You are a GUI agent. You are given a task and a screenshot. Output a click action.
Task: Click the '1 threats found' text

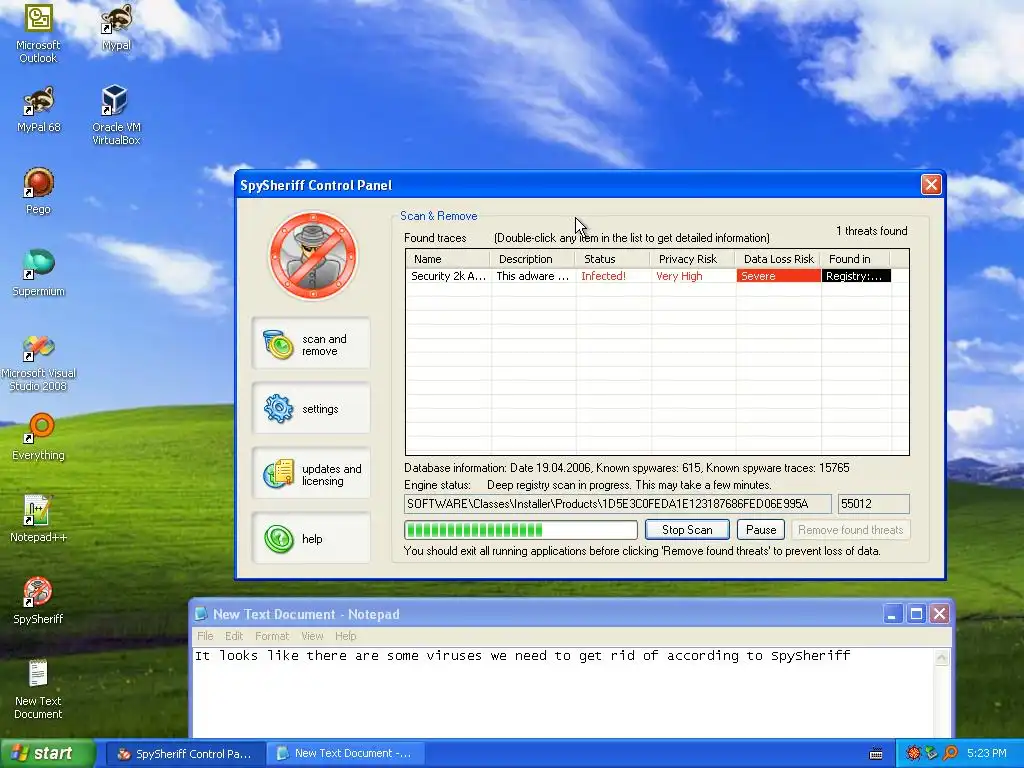click(871, 231)
